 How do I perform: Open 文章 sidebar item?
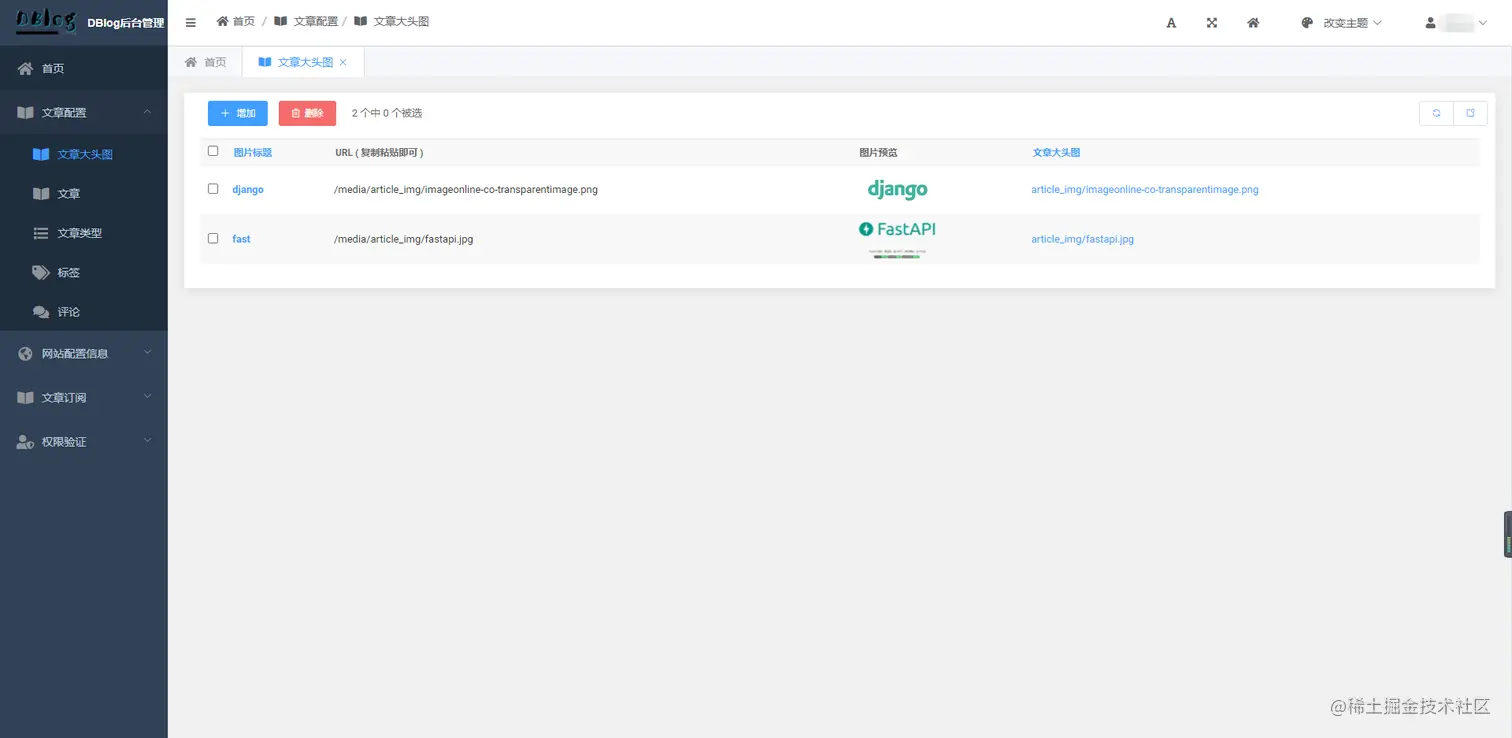click(x=84, y=194)
